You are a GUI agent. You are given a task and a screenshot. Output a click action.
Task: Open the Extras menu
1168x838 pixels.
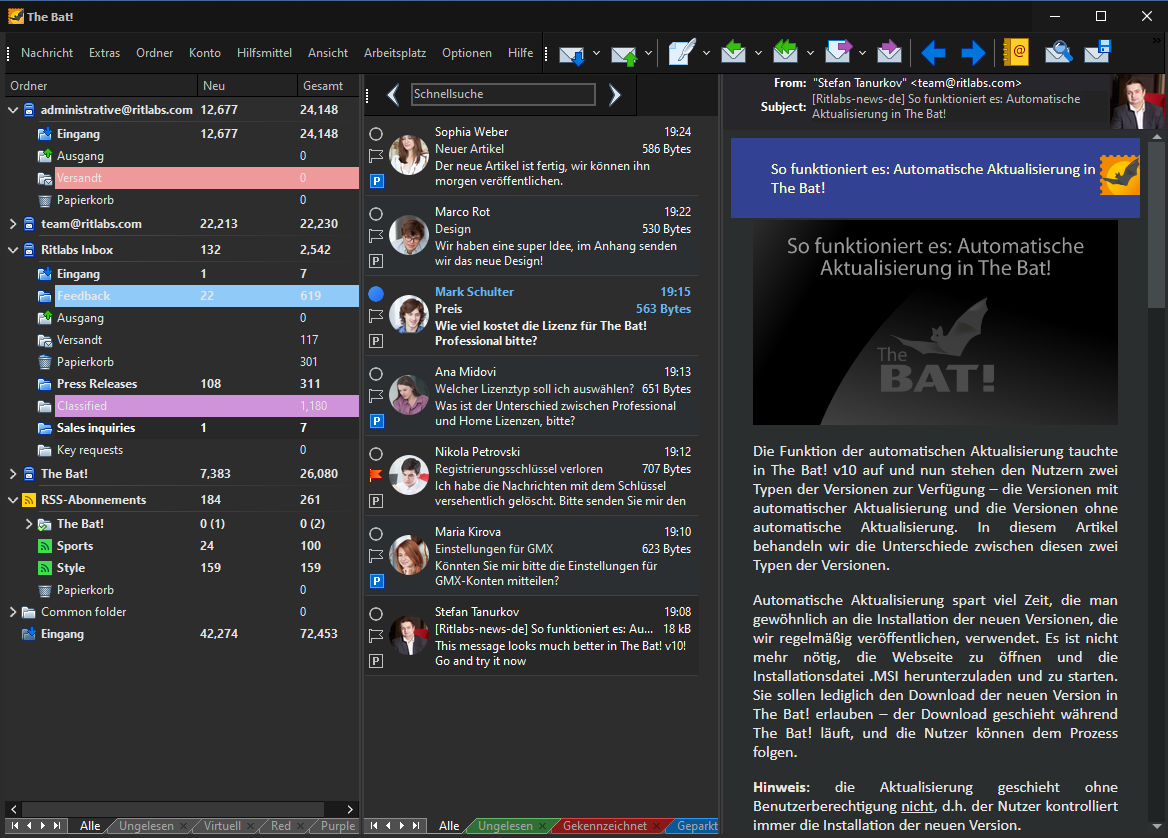(x=104, y=53)
